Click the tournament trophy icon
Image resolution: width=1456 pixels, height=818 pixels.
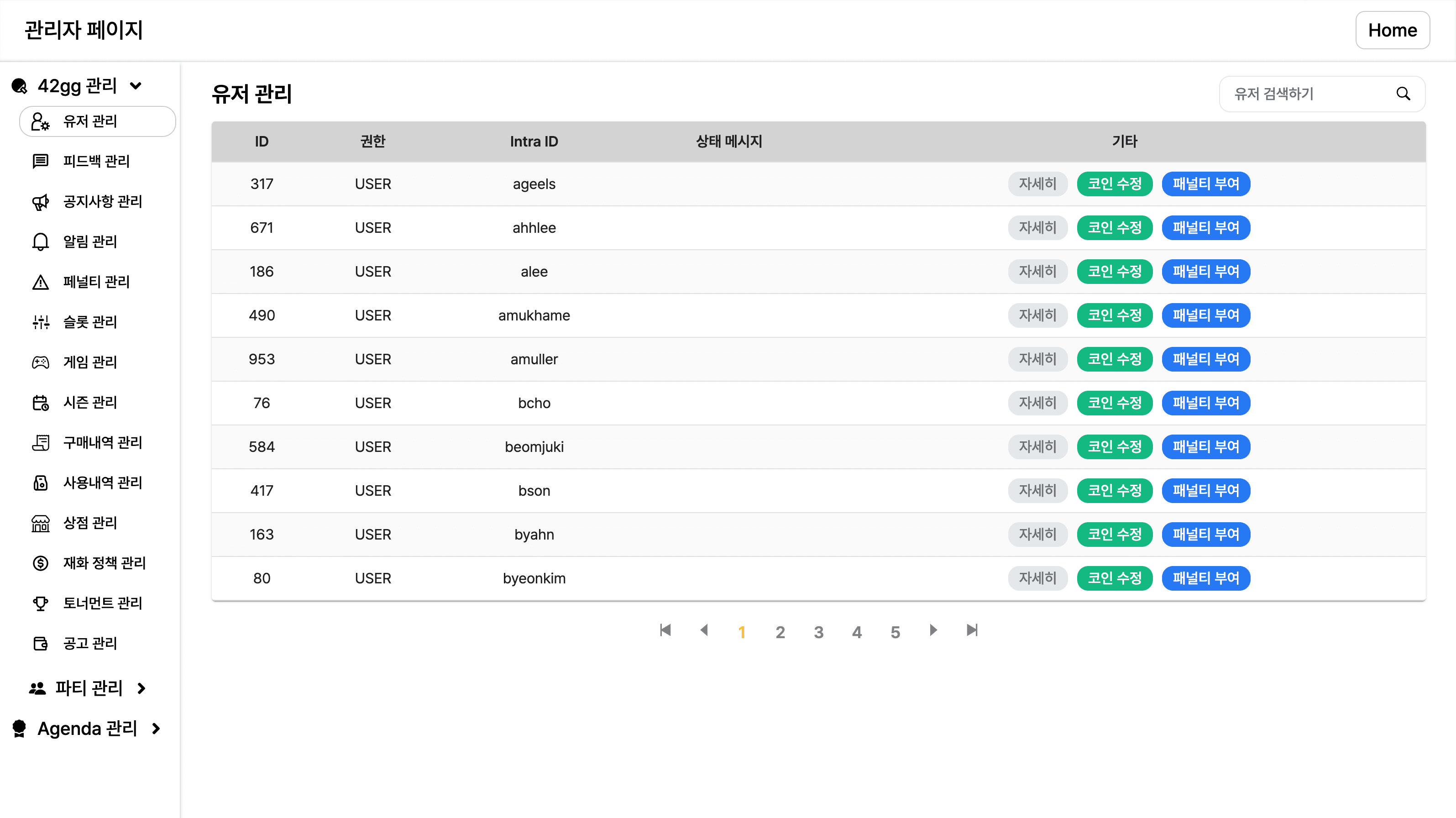tap(40, 603)
